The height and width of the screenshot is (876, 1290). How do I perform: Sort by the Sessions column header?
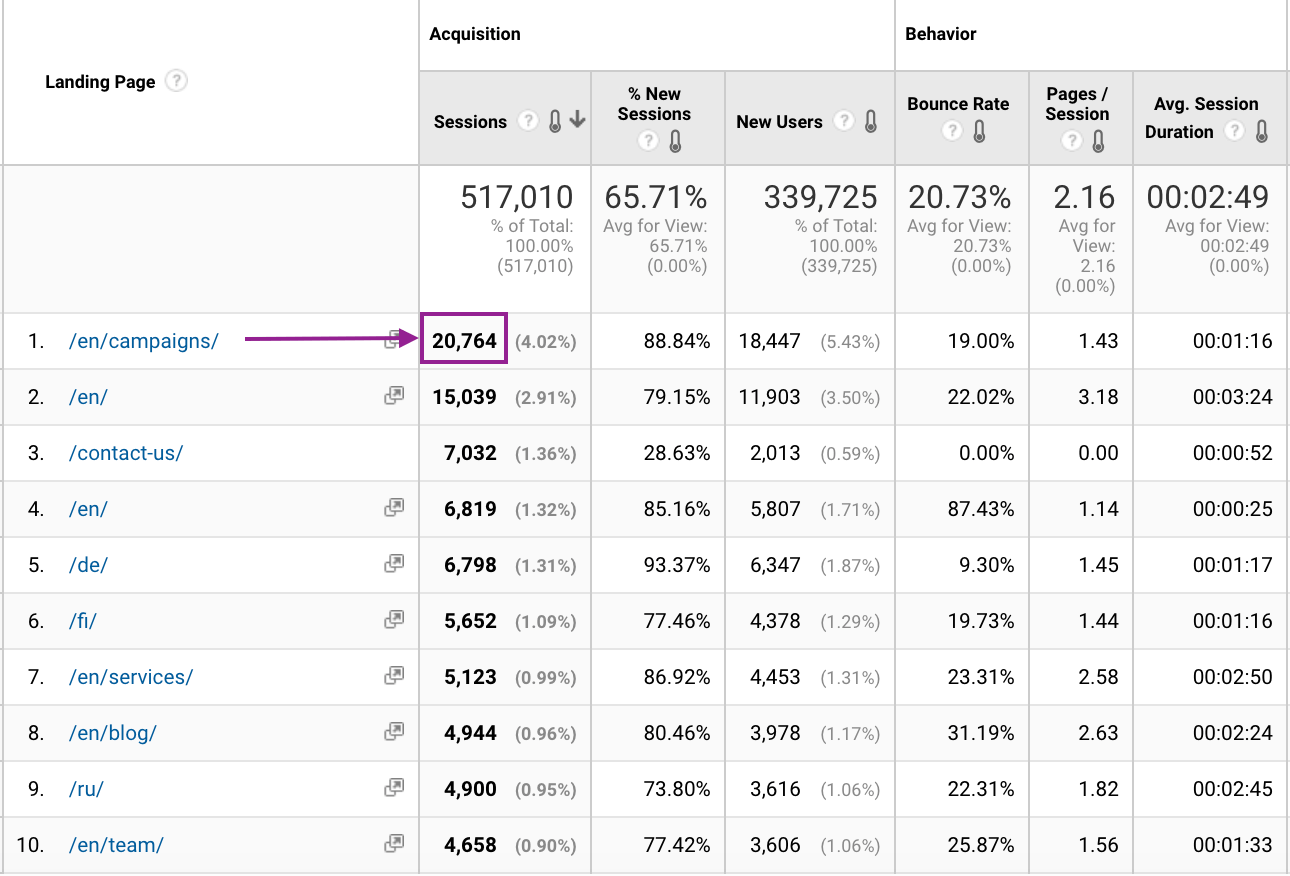470,122
